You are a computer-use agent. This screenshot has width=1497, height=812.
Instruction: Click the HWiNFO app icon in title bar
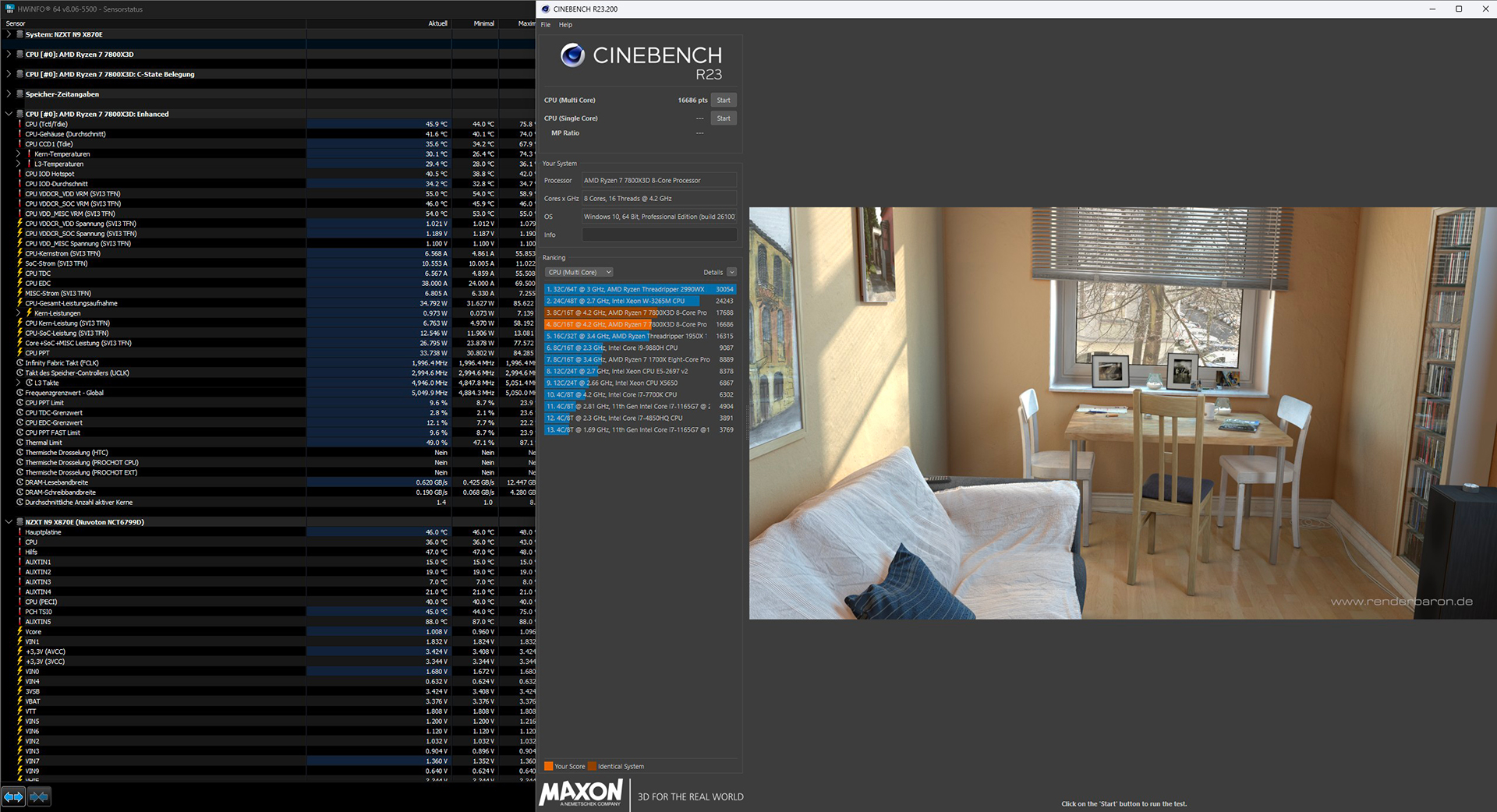coord(9,9)
